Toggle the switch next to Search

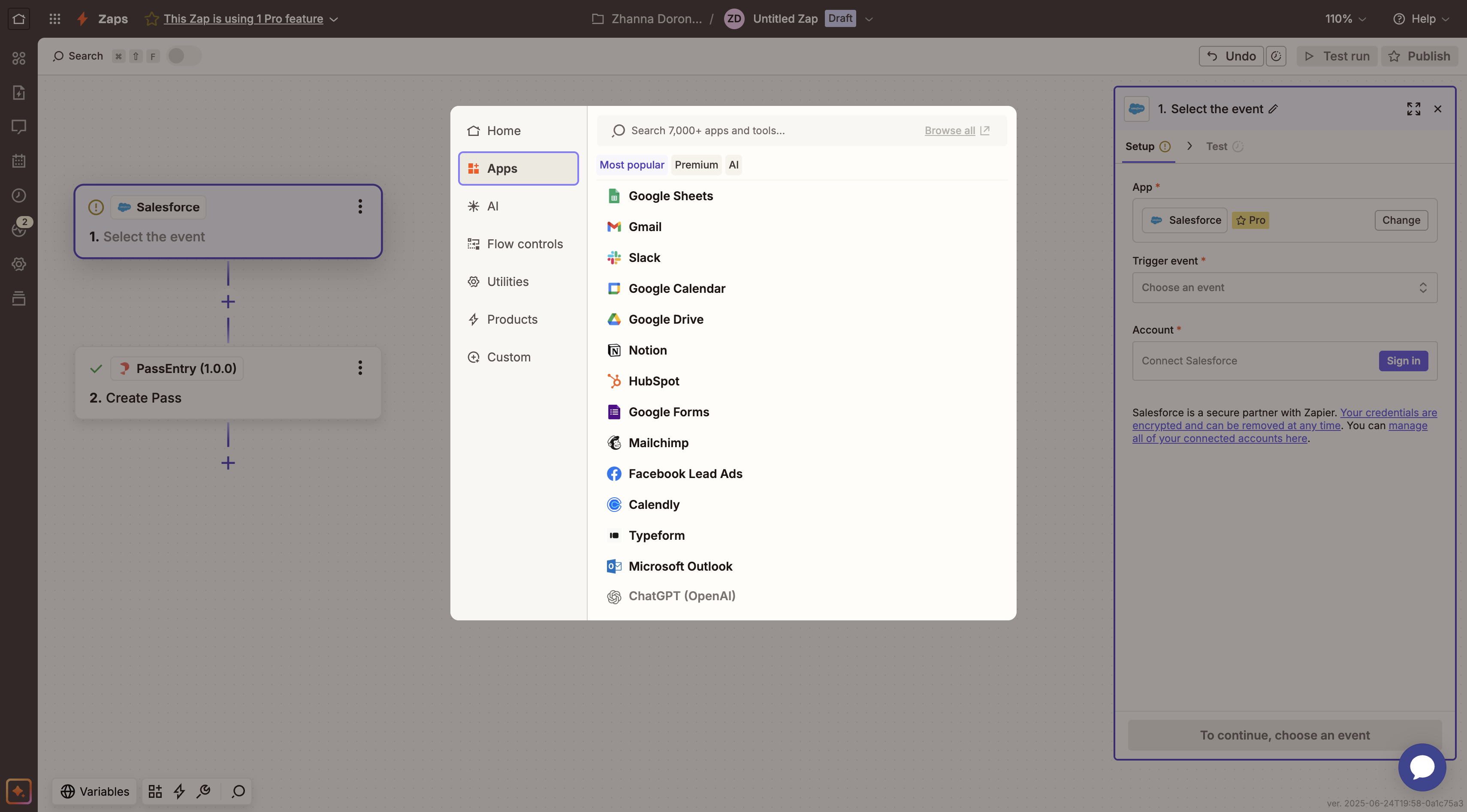184,56
